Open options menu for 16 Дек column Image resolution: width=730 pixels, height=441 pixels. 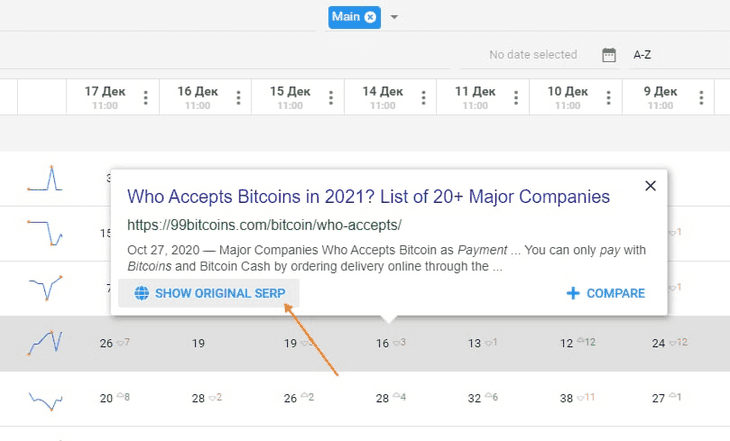click(x=238, y=98)
